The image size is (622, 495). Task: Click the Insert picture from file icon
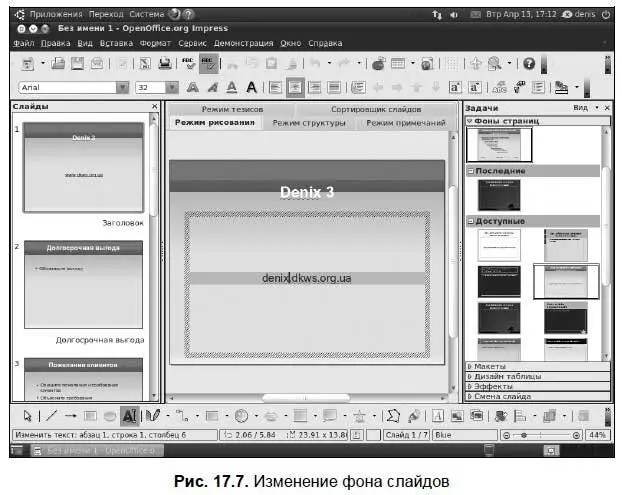coord(457,416)
